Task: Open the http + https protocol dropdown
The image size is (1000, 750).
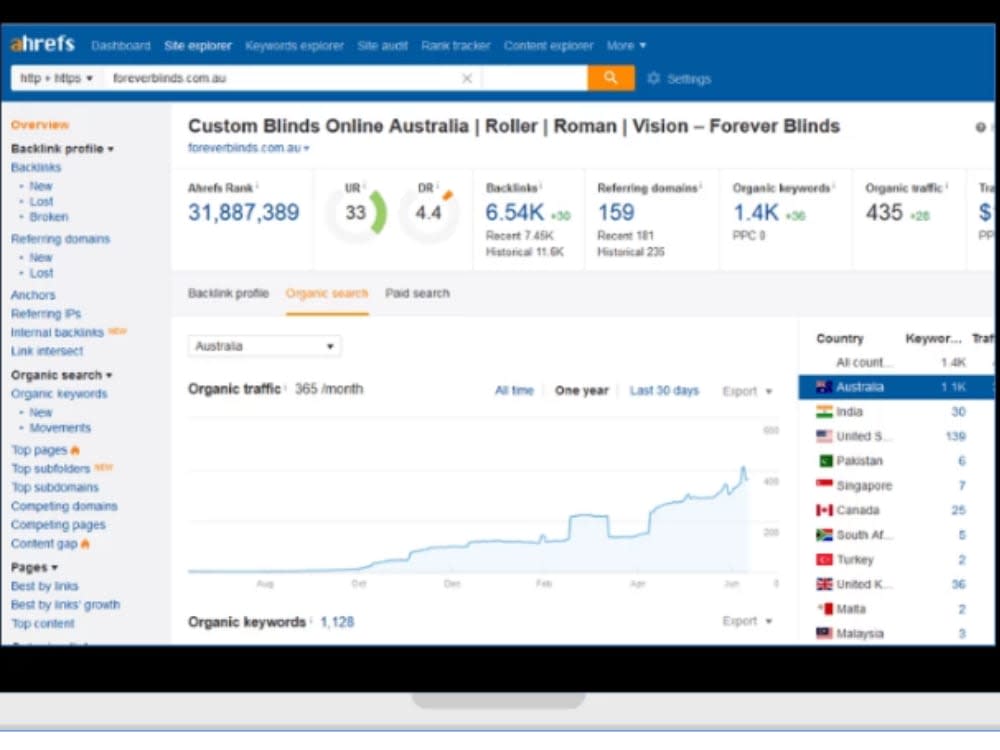Action: click(x=55, y=78)
